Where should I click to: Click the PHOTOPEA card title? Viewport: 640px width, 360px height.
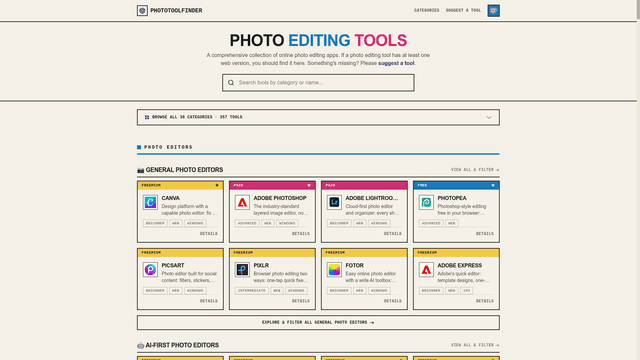click(452, 198)
